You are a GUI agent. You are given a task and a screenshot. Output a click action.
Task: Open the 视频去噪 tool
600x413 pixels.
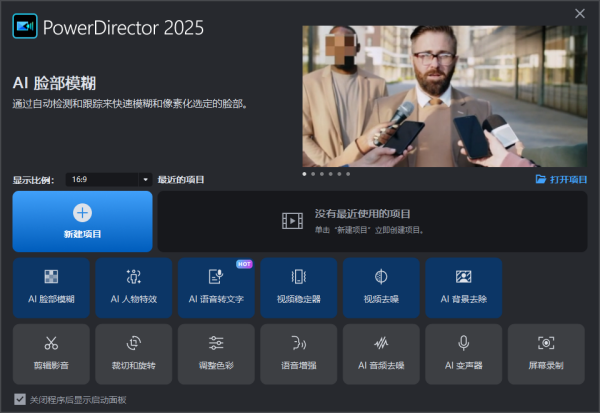click(381, 288)
